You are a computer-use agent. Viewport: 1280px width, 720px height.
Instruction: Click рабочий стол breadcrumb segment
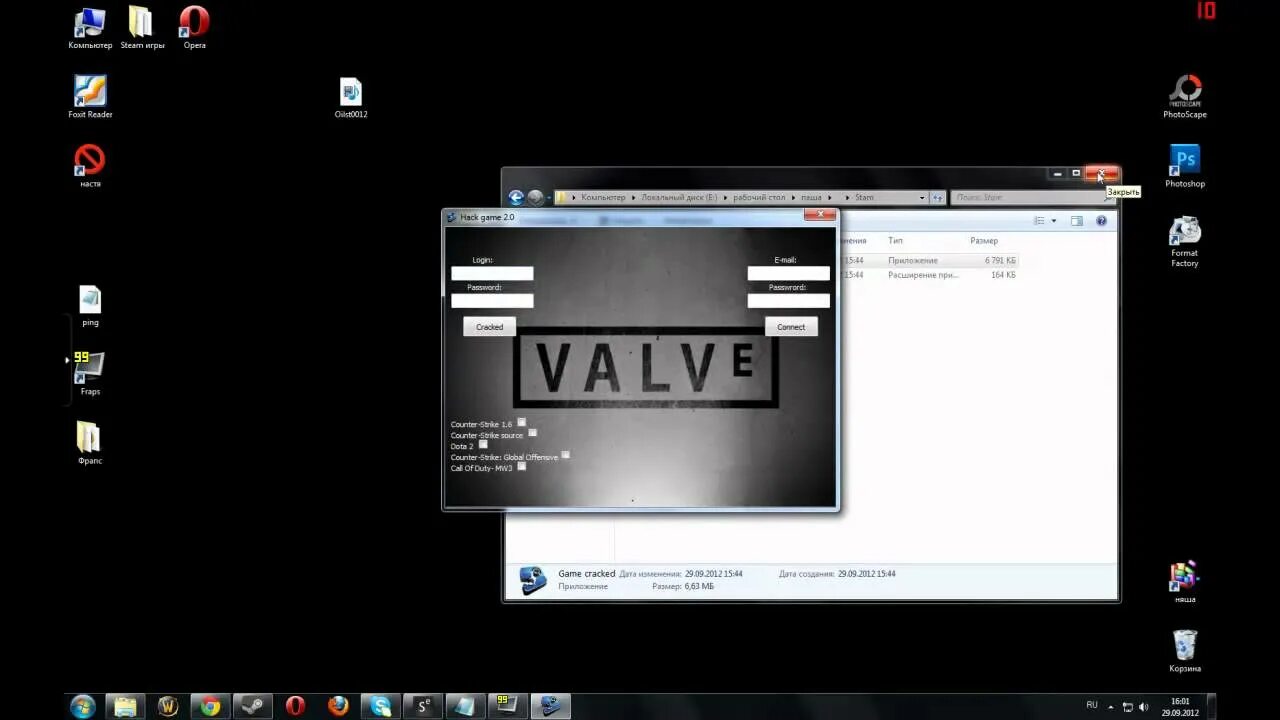(760, 198)
